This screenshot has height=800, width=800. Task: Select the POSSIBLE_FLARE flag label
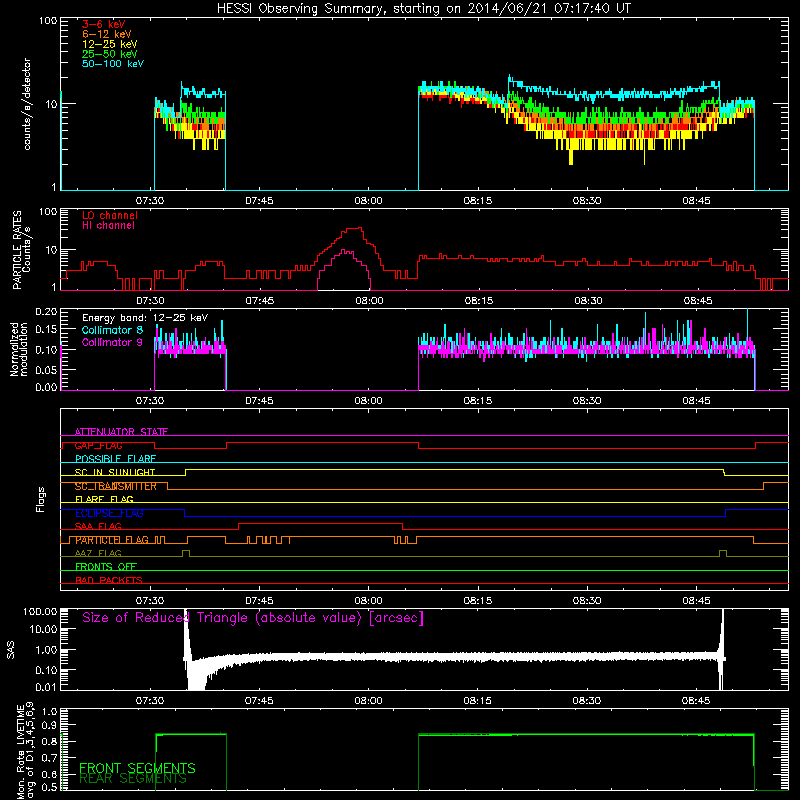pos(115,459)
